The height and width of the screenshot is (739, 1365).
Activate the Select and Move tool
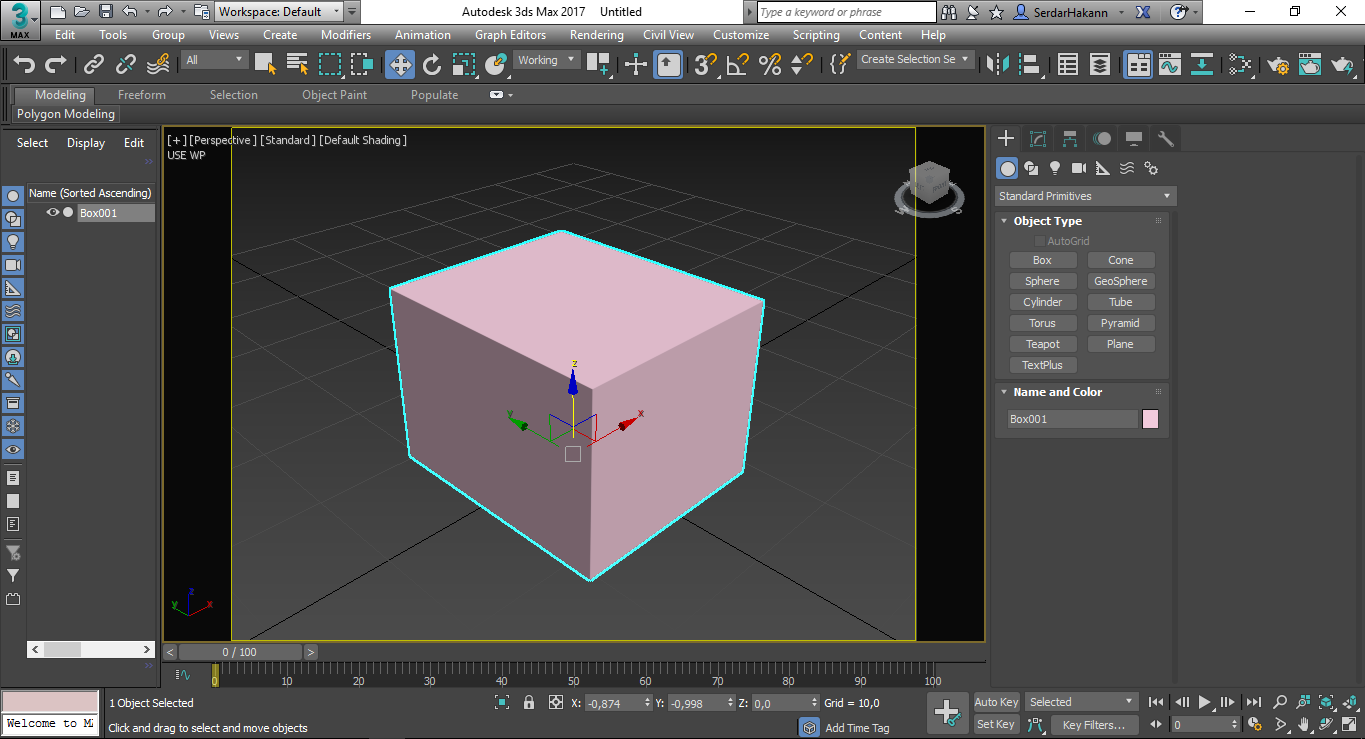(400, 64)
